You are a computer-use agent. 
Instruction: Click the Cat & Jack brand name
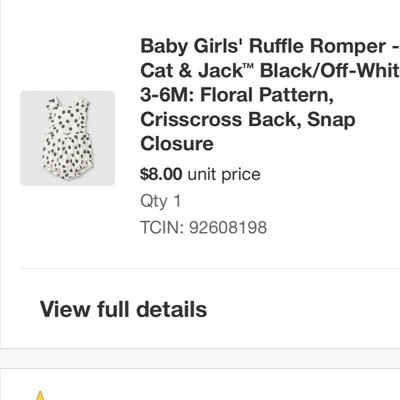tap(192, 70)
